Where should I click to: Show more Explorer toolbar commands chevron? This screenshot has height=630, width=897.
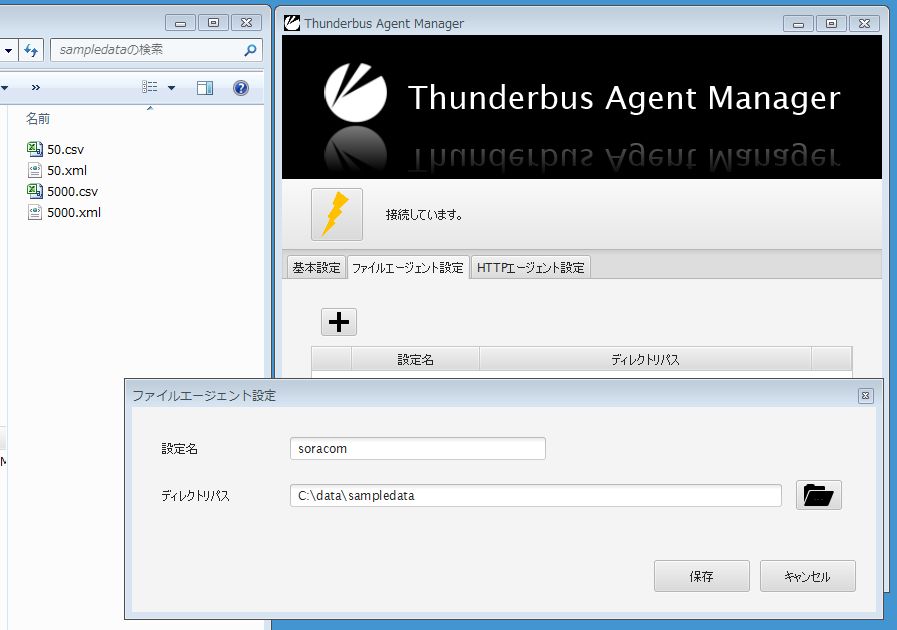(x=36, y=88)
